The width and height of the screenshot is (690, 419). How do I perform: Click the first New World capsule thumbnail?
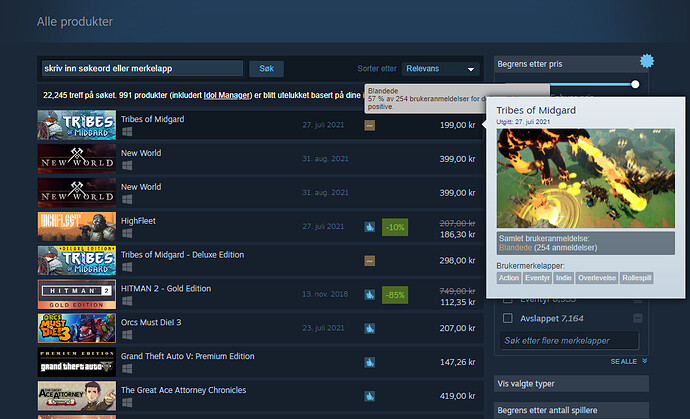pos(77,159)
